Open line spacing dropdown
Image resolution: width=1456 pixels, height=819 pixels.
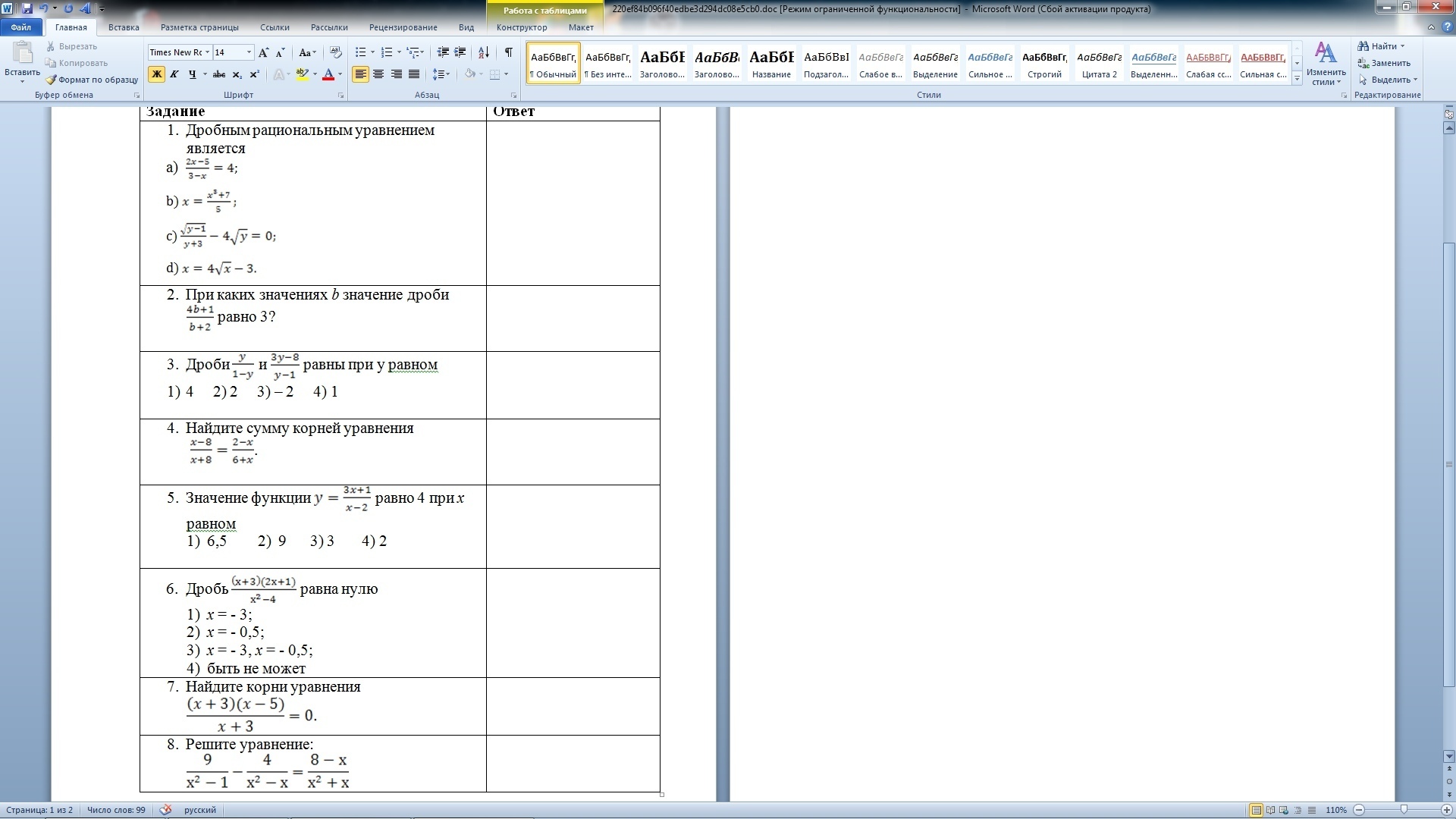pyautogui.click(x=441, y=74)
